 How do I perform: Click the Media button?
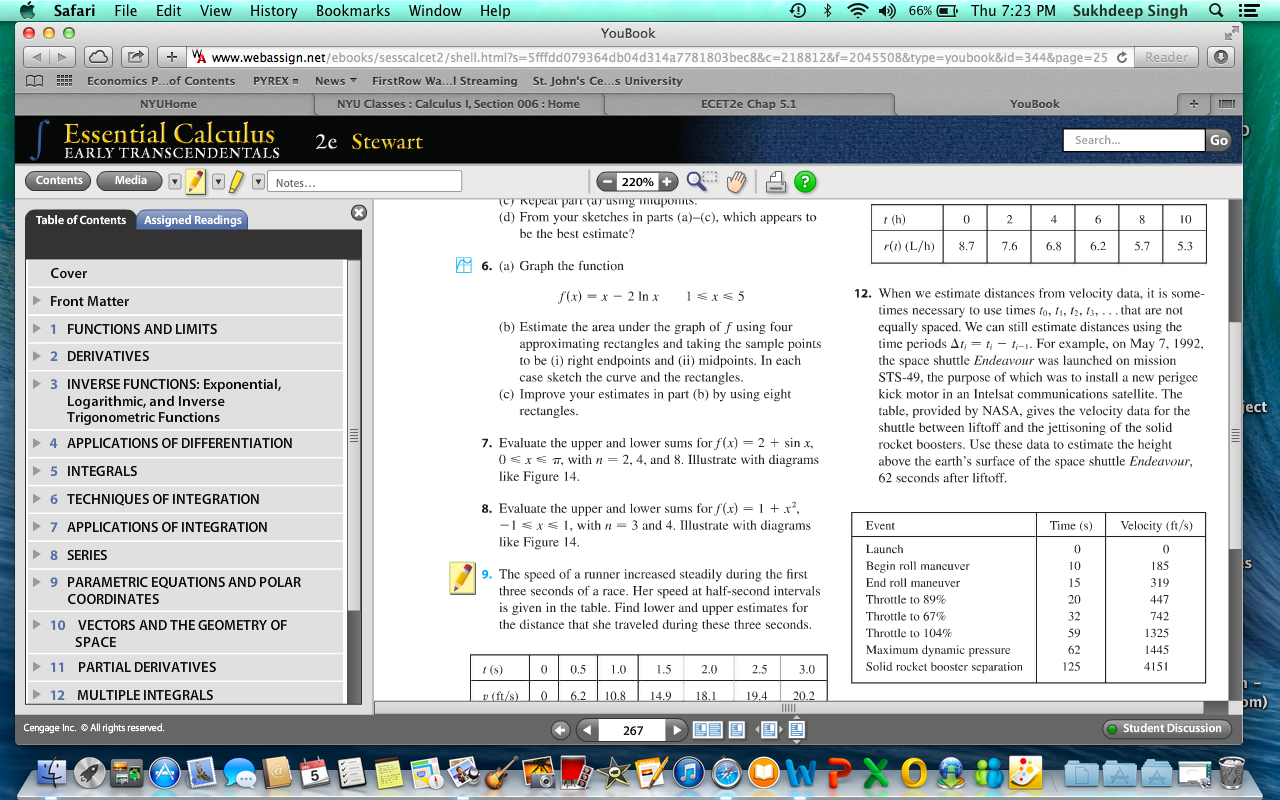(131, 181)
